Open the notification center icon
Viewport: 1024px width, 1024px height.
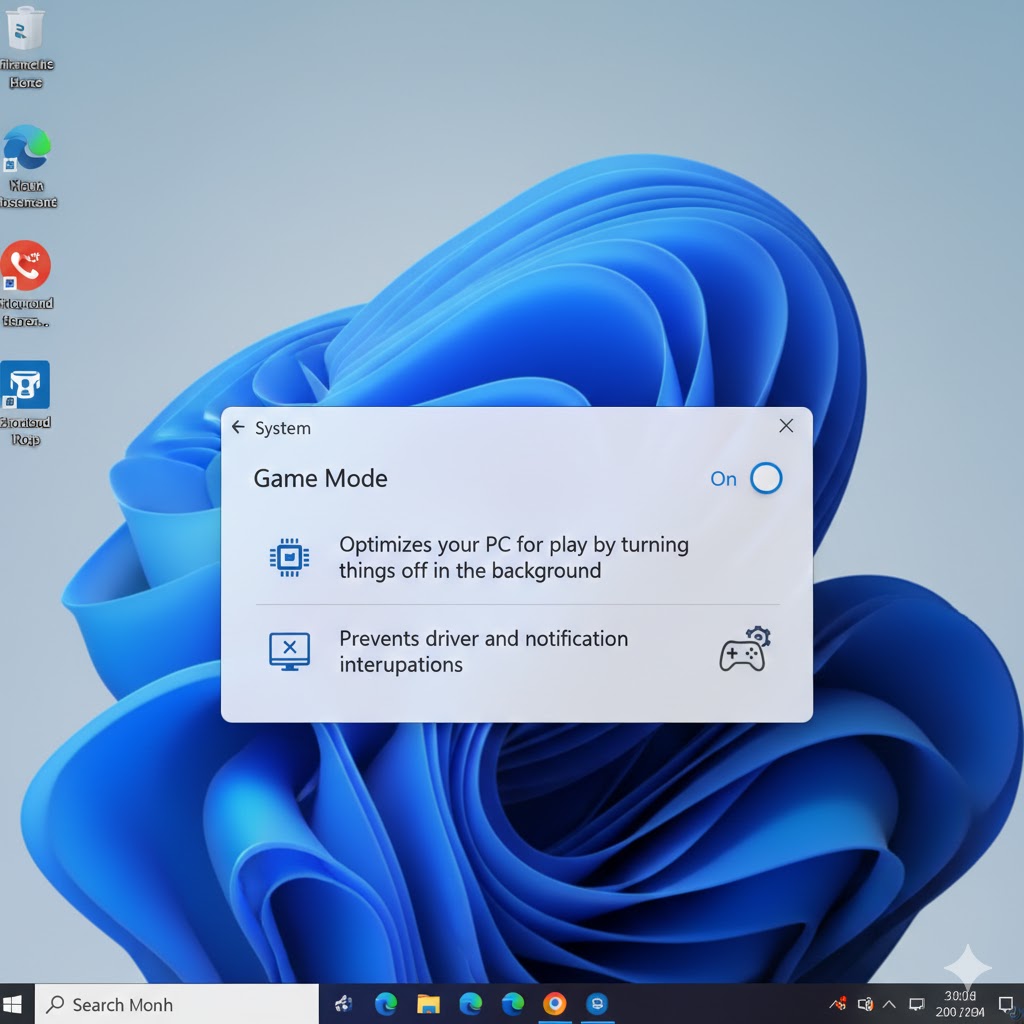tap(1006, 1004)
